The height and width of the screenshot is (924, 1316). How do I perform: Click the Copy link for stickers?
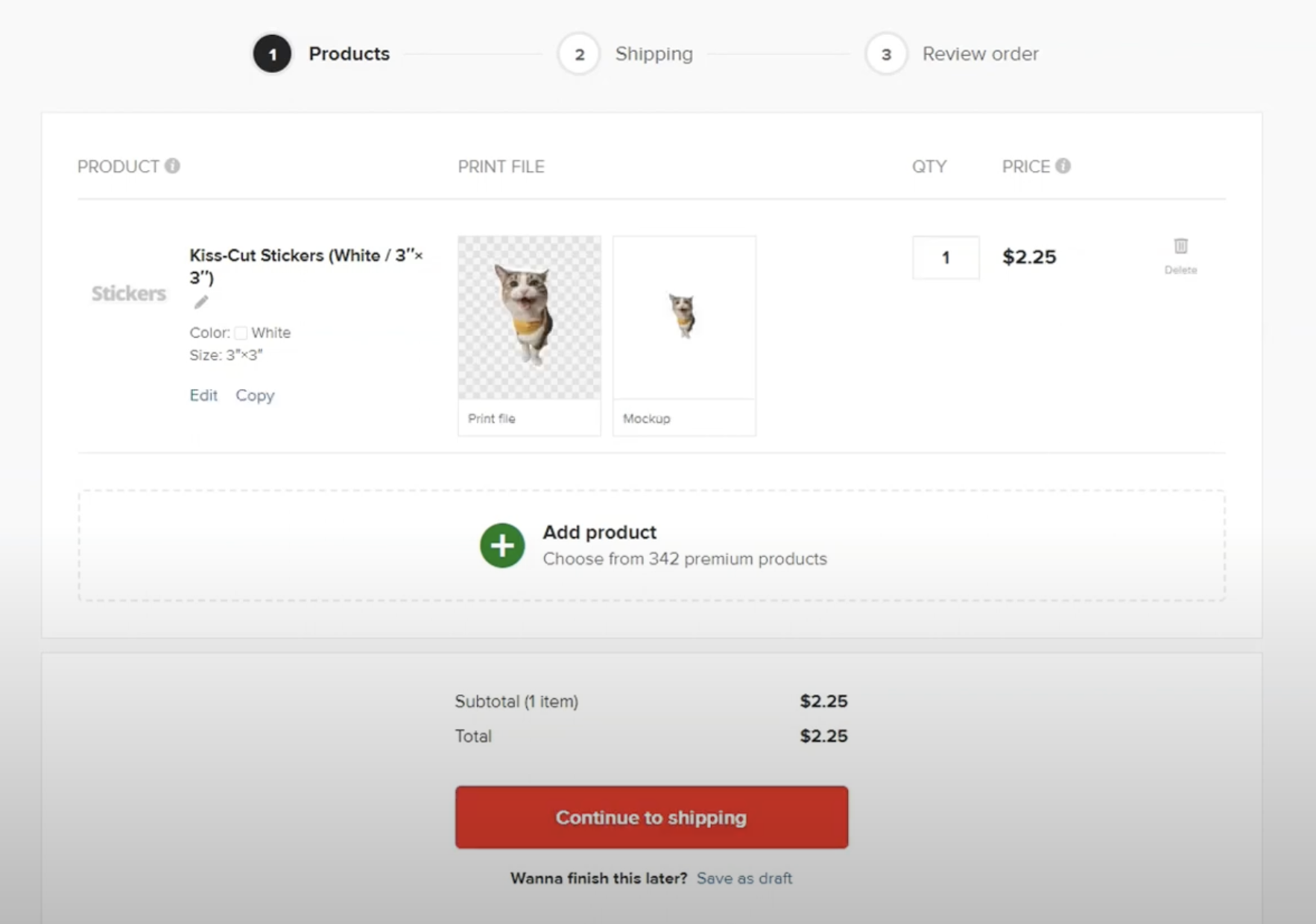(255, 395)
